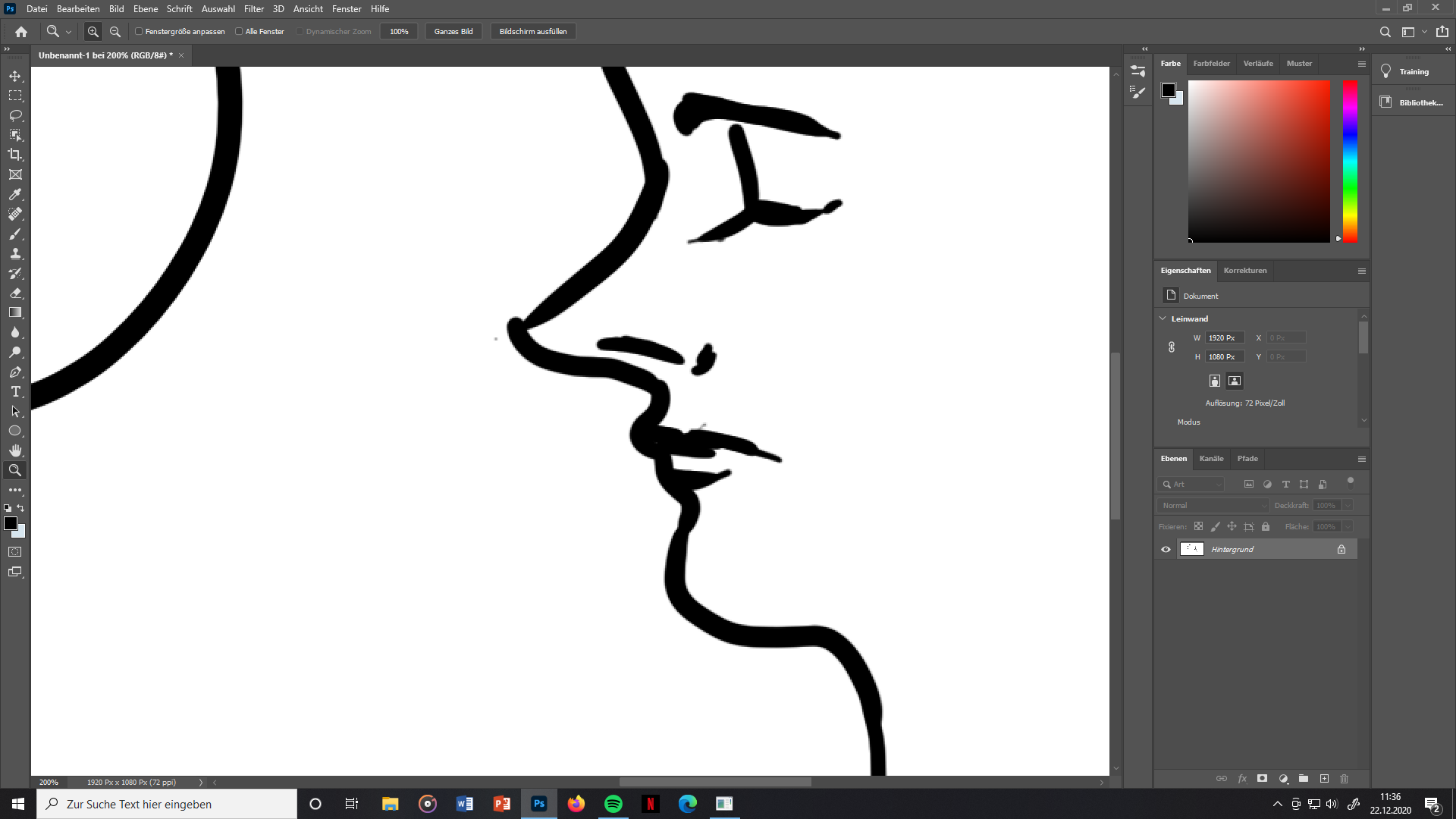Enable Alle Fenster checkbox

(x=239, y=32)
